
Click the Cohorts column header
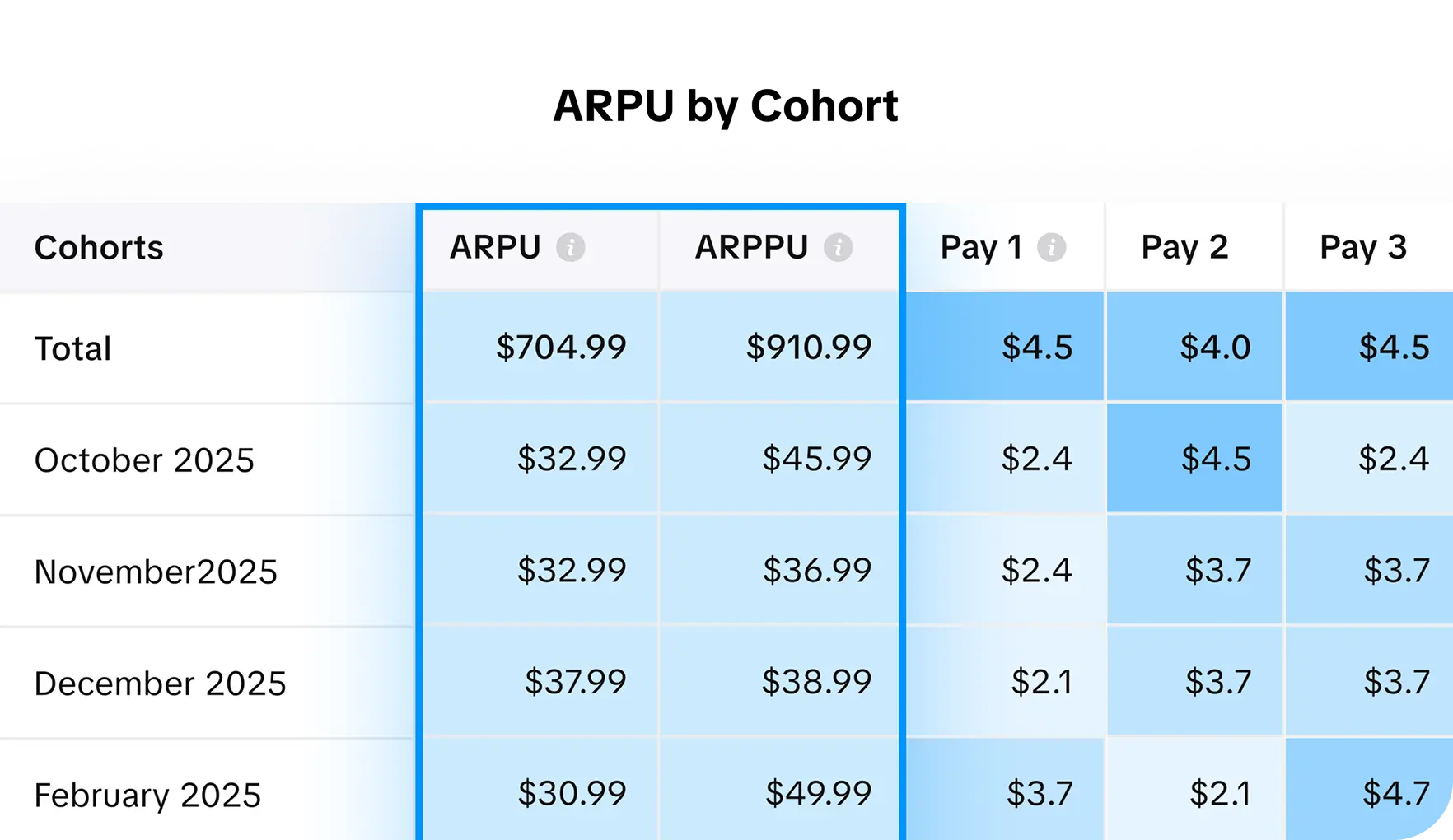coord(99,247)
